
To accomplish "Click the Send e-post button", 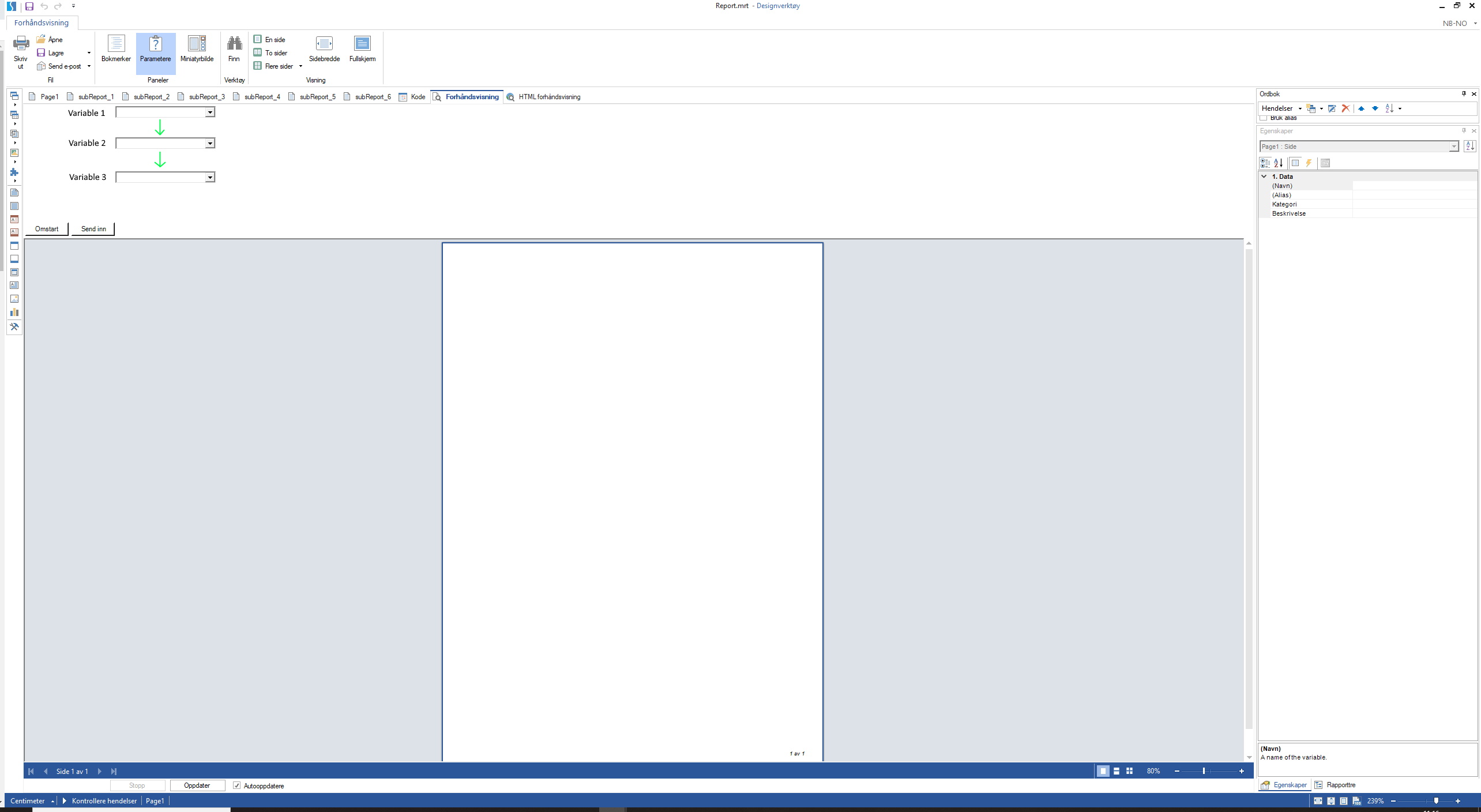I will [59, 66].
